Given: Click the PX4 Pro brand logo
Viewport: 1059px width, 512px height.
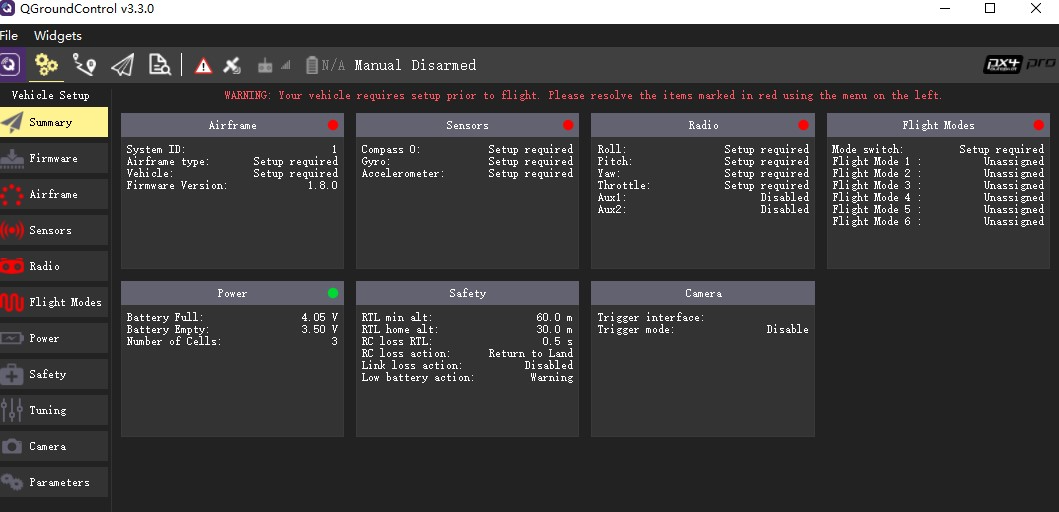Looking at the screenshot, I should [1019, 64].
